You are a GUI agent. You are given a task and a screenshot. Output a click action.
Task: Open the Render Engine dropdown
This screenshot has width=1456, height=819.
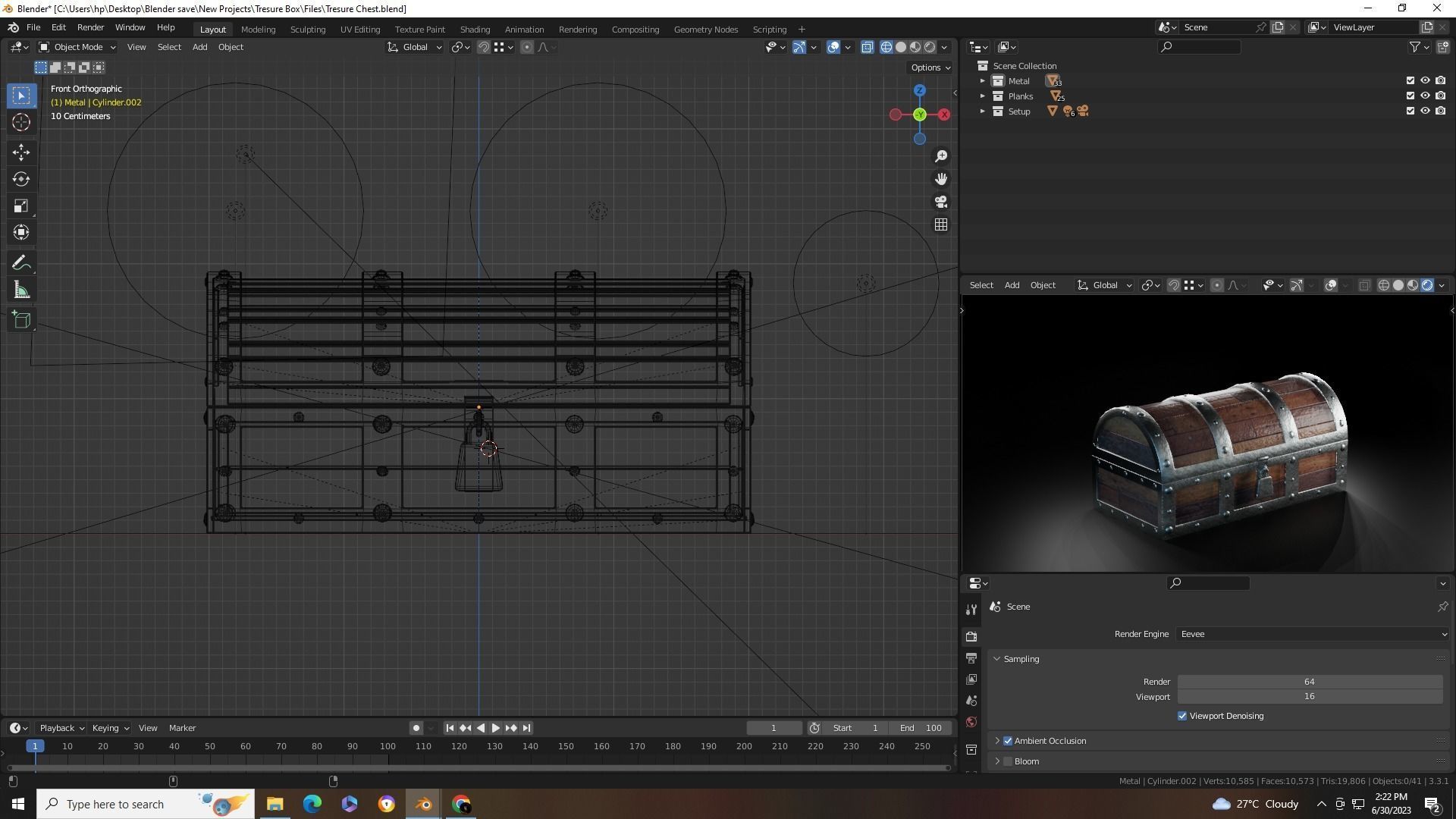pos(1312,634)
